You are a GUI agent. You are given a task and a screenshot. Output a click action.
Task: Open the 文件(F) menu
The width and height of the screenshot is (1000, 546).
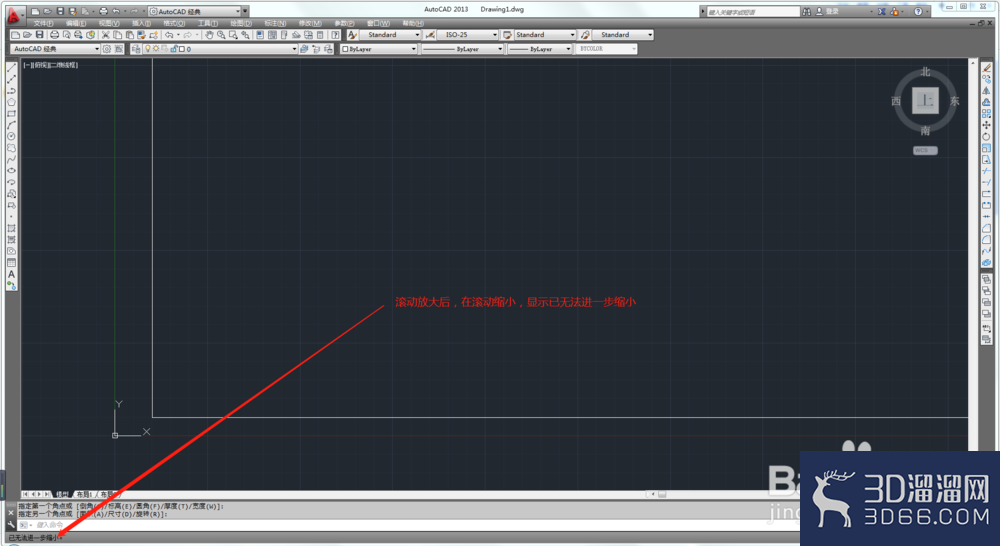(x=43, y=24)
